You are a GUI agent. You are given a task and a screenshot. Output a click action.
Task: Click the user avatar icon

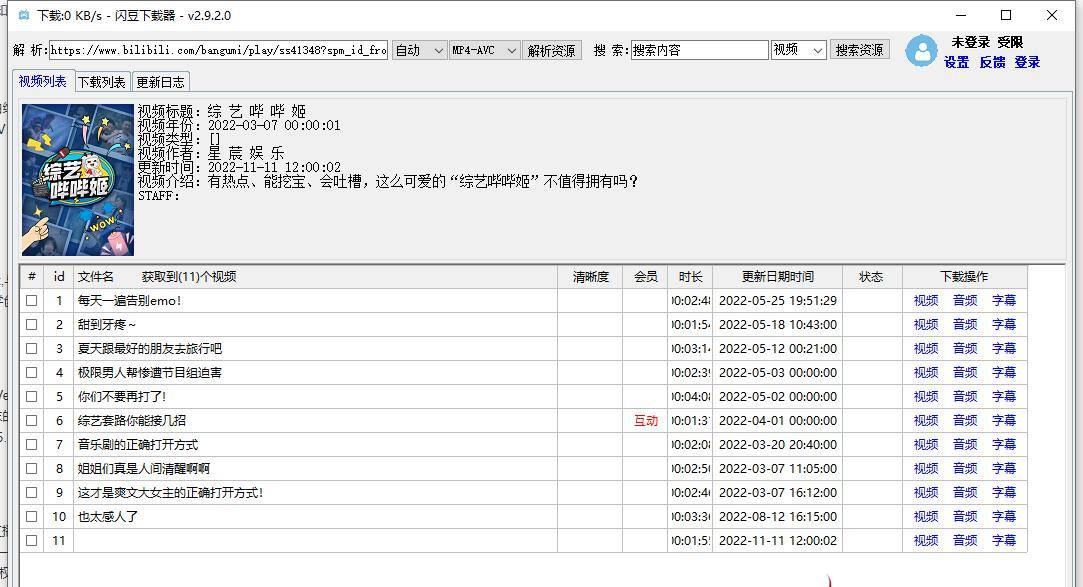pyautogui.click(x=920, y=51)
